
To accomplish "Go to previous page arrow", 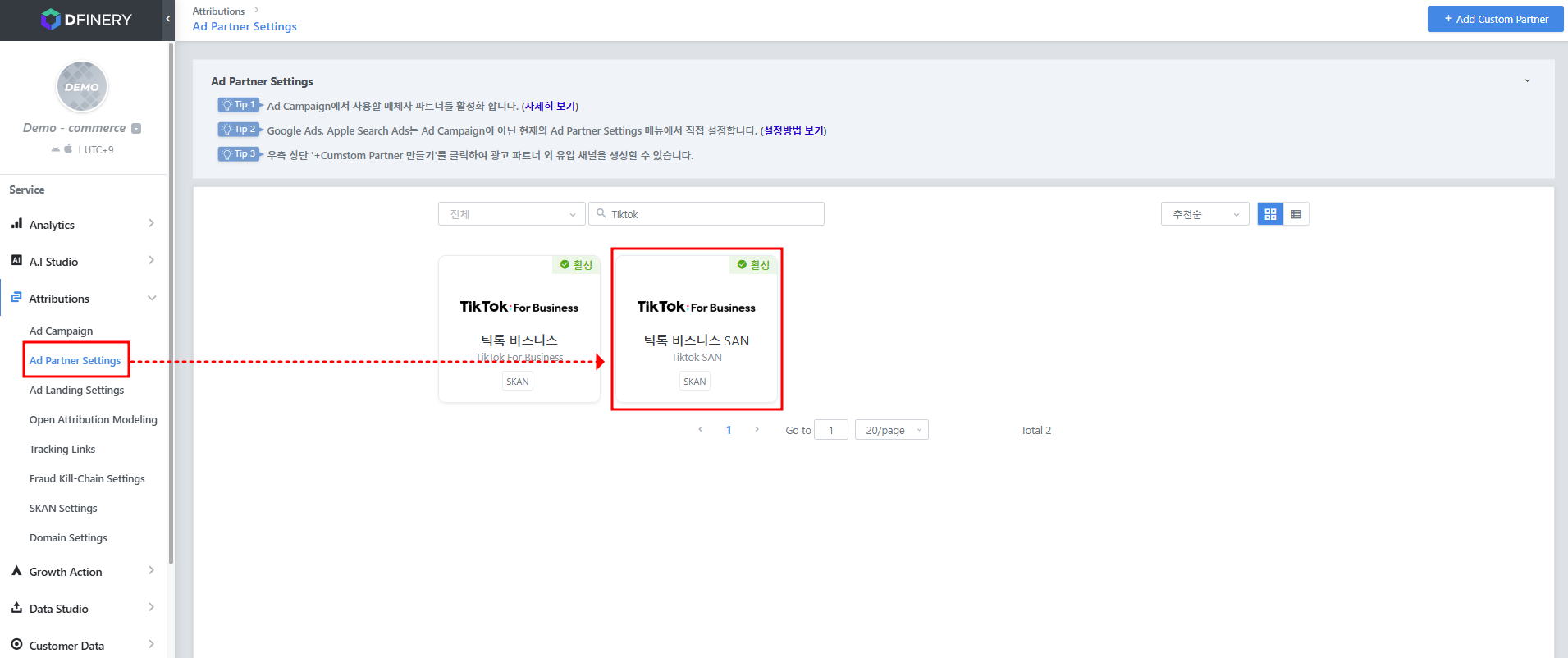I will tap(700, 429).
